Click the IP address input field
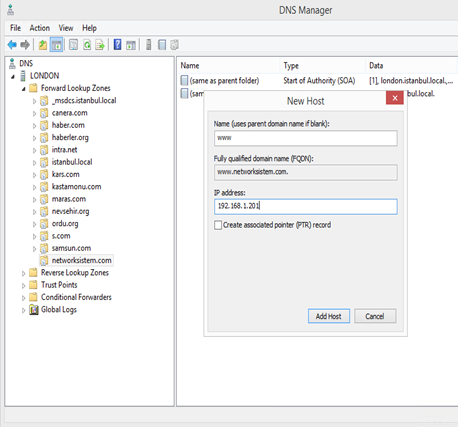Image resolution: width=458 pixels, height=427 pixels. point(306,206)
